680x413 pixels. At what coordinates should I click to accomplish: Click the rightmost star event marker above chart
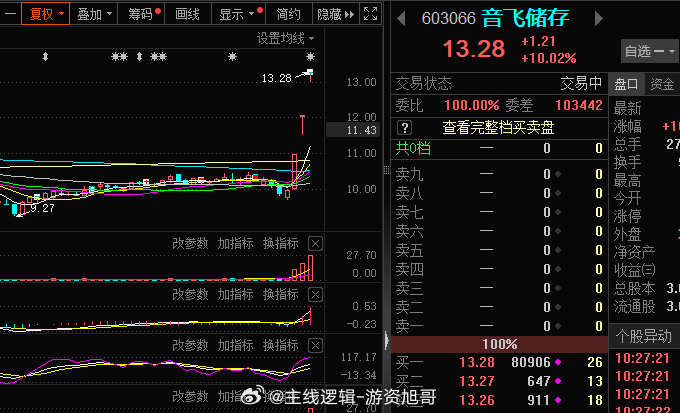(x=310, y=56)
